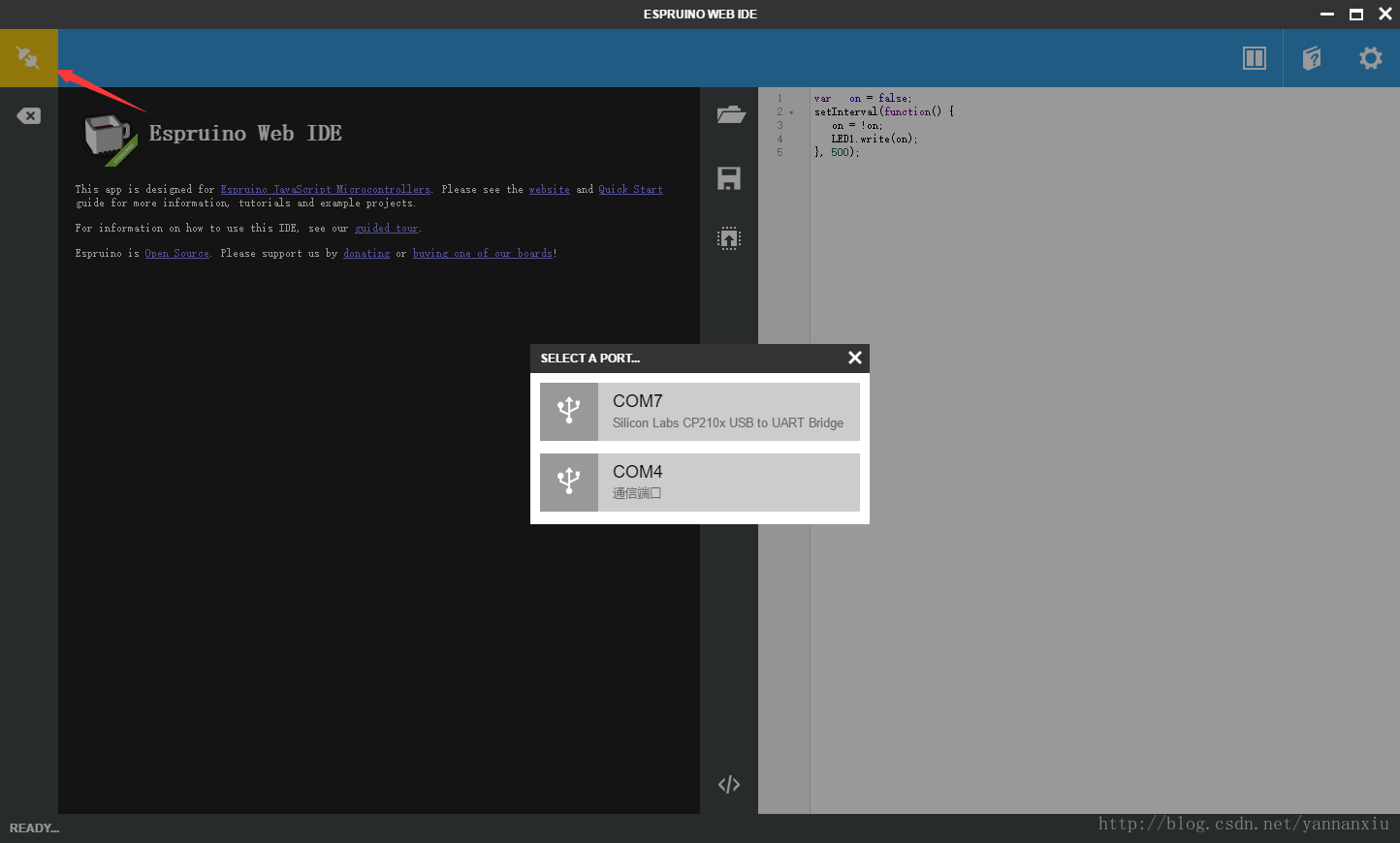Click code line 'LED1.write(on);'

[x=874, y=140]
